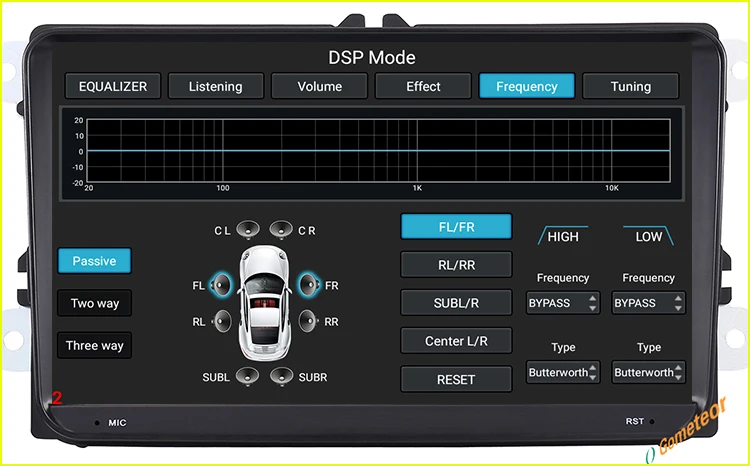Image resolution: width=750 pixels, height=466 pixels.
Task: Open the Listening tab
Action: [216, 86]
